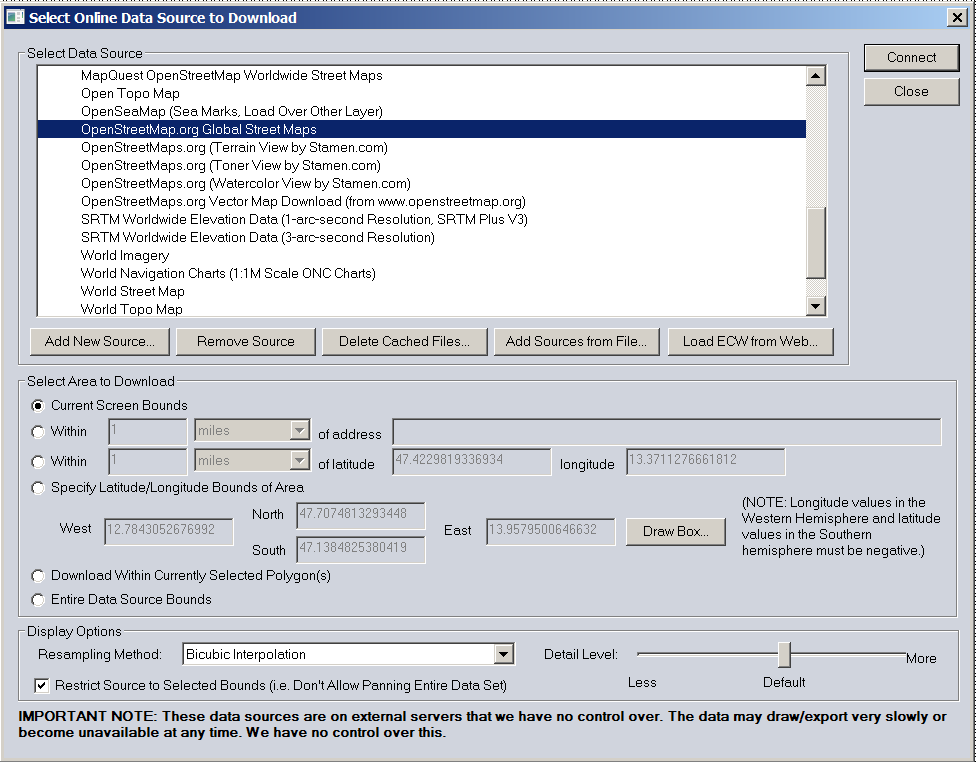Click the dialog's title bar application icon

(14, 17)
